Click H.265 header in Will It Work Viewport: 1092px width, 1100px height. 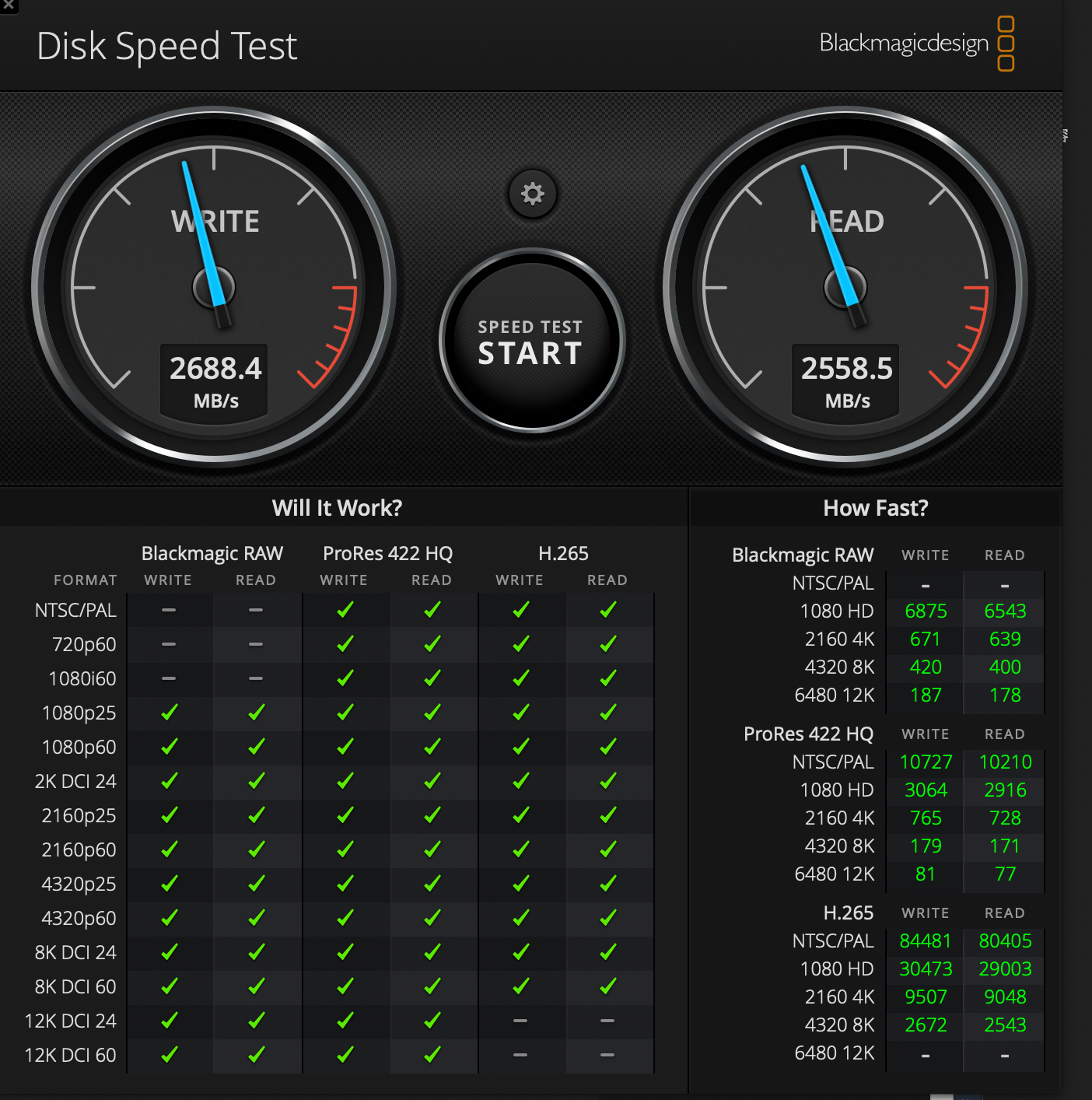coord(563,554)
